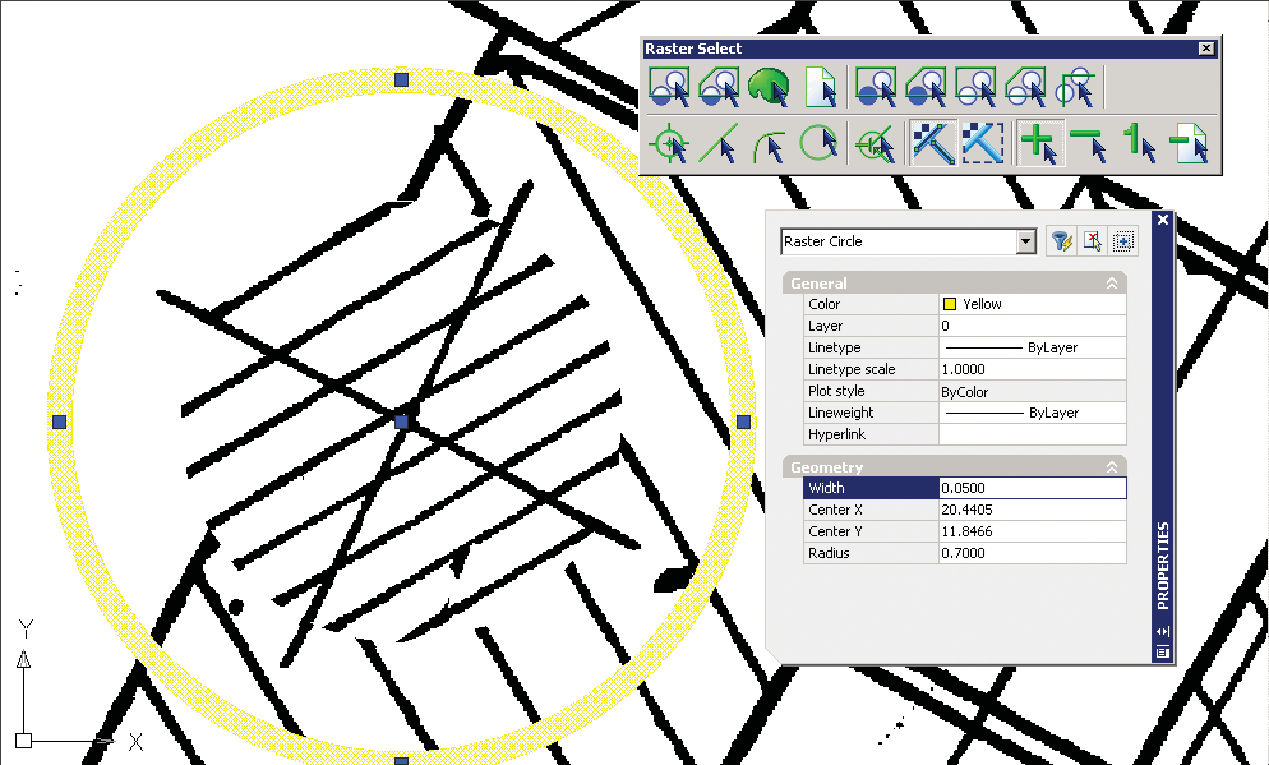Toggle the hammer tool with solid node outline

(933, 142)
